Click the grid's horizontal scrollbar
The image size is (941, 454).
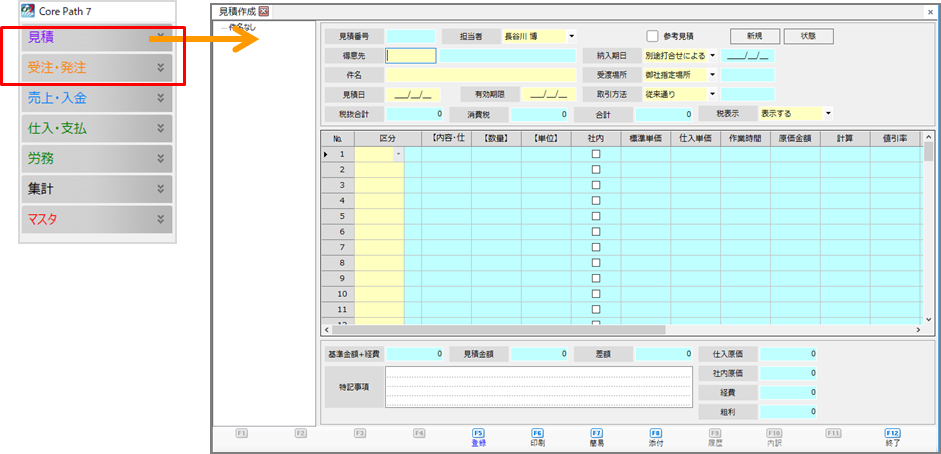tap(620, 329)
